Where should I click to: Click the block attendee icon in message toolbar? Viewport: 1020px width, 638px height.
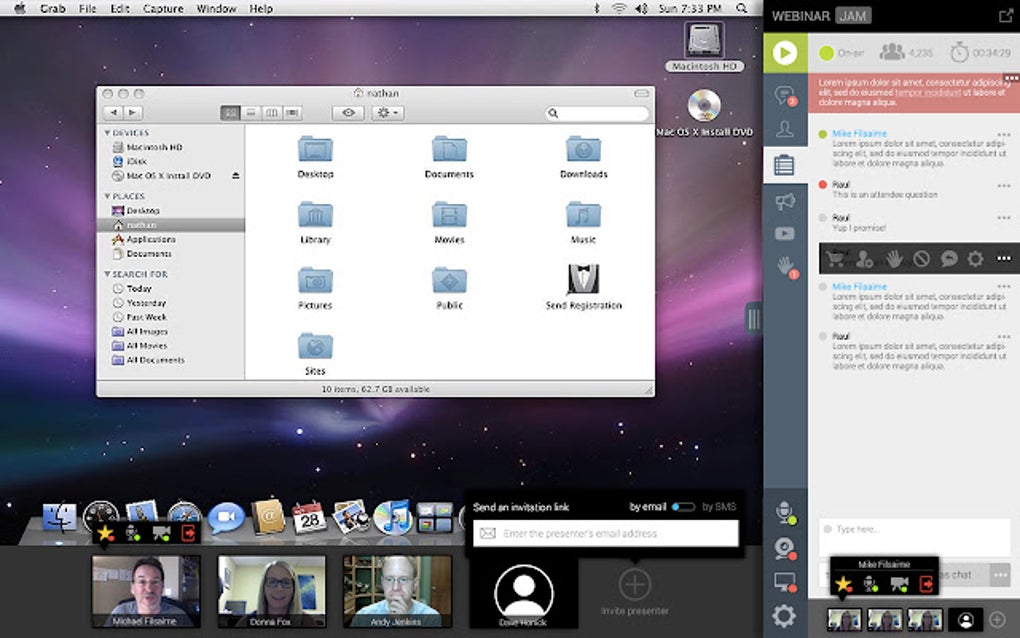click(x=921, y=259)
